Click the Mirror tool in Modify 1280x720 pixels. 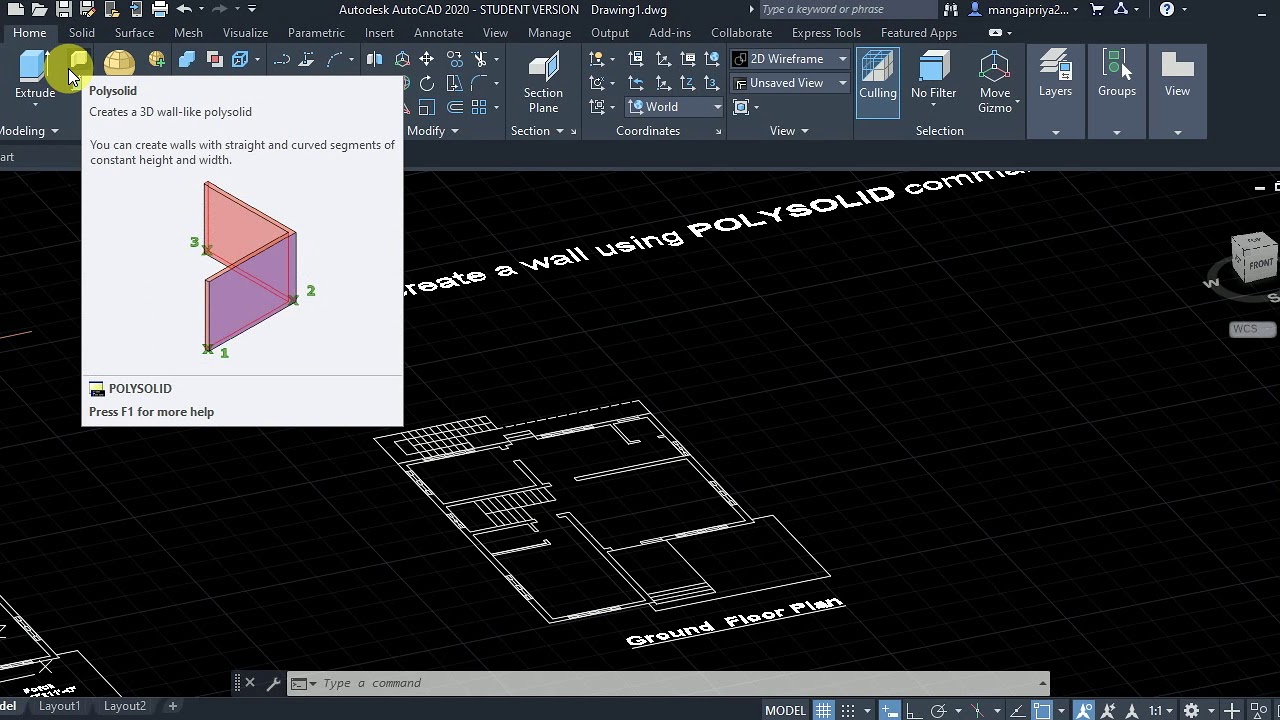[374, 60]
